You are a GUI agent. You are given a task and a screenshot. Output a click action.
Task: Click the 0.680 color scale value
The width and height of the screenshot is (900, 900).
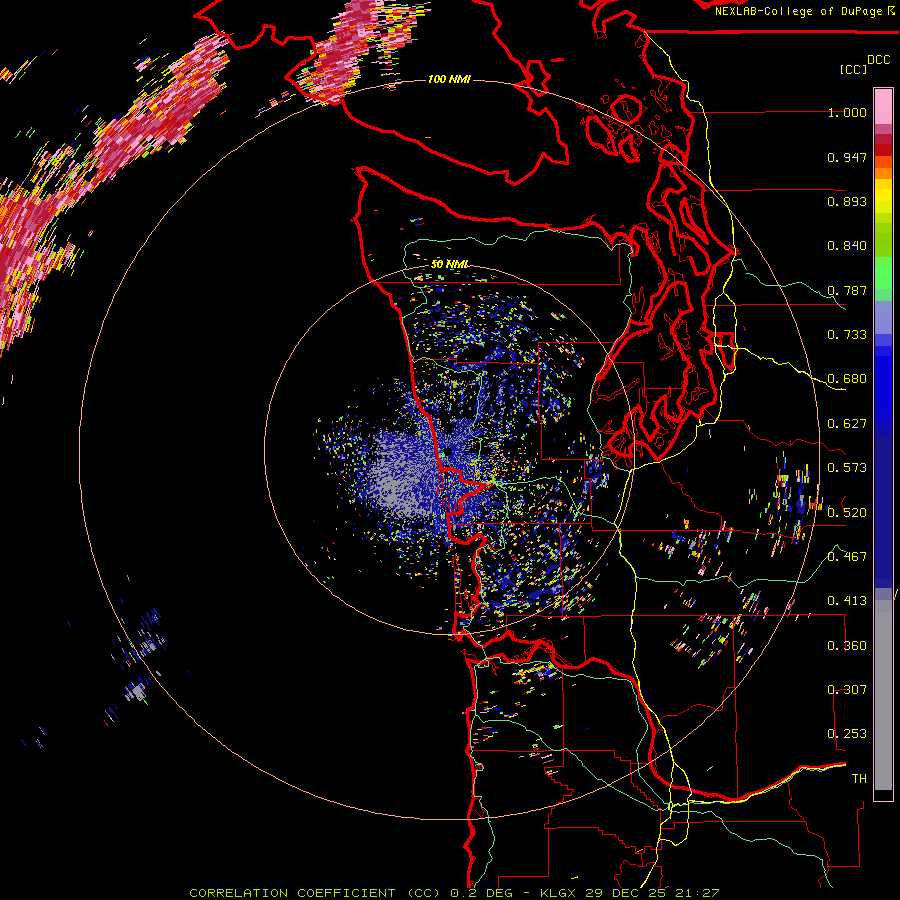click(847, 379)
